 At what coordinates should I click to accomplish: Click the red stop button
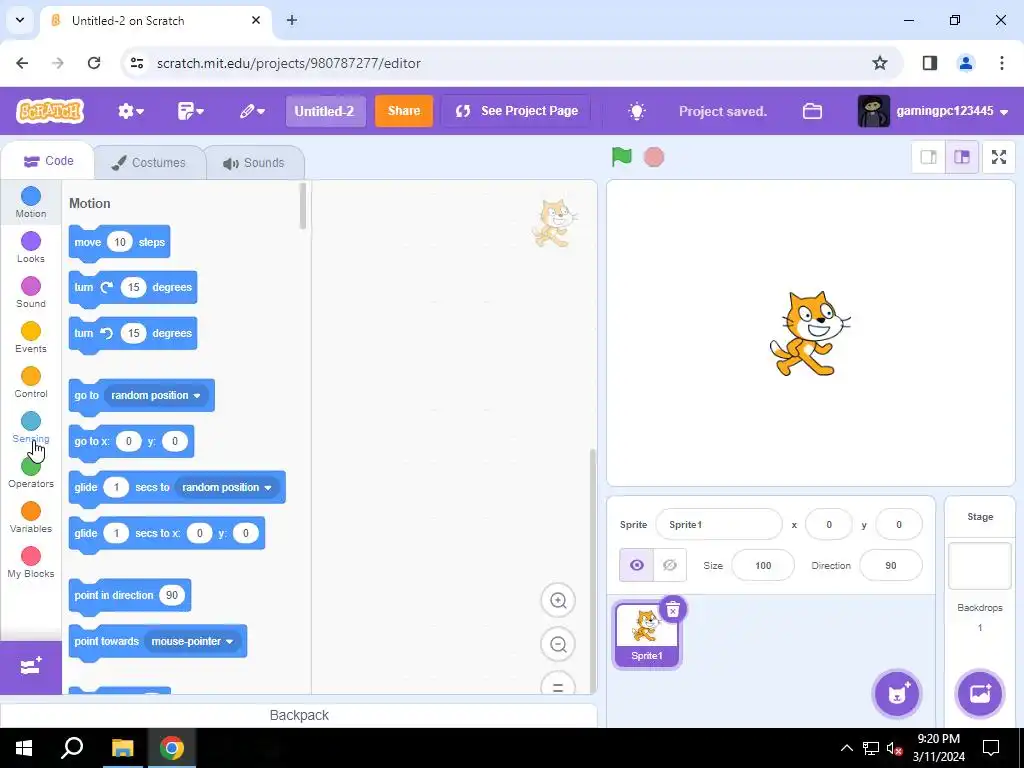coord(654,157)
